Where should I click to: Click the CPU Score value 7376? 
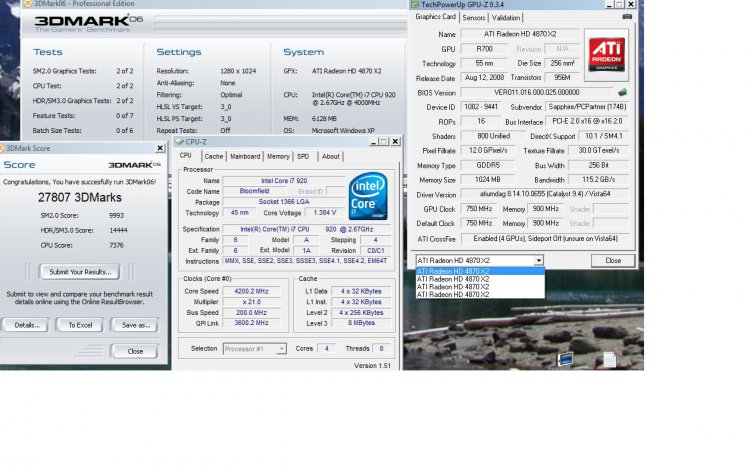(116, 245)
